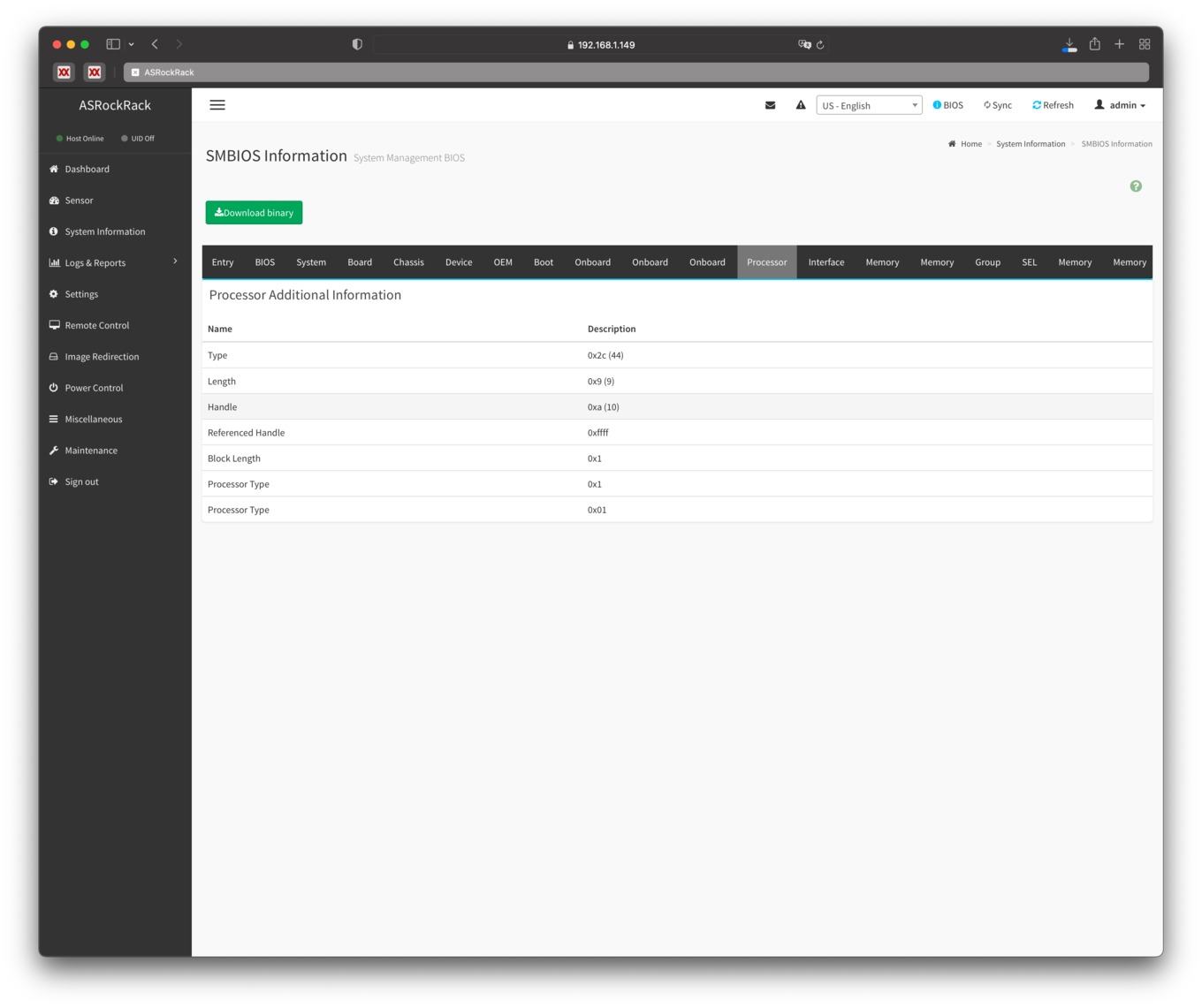Switch to the Boot tab
The width and height of the screenshot is (1202, 1008).
(544, 262)
